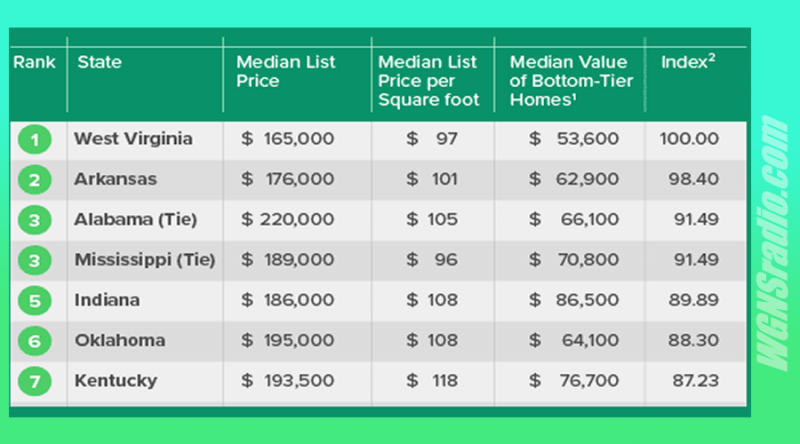Click the green rank 2 circle
The width and height of the screenshot is (800, 444).
tap(35, 180)
